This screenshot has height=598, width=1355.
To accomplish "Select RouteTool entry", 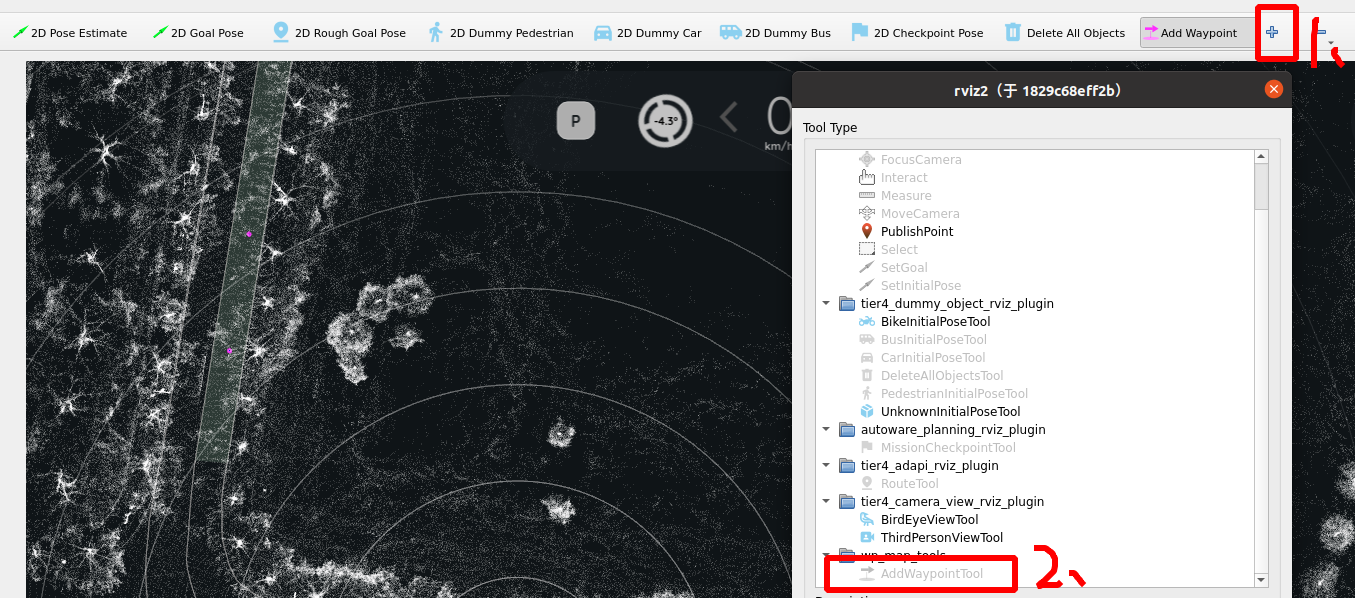I will [x=899, y=484].
